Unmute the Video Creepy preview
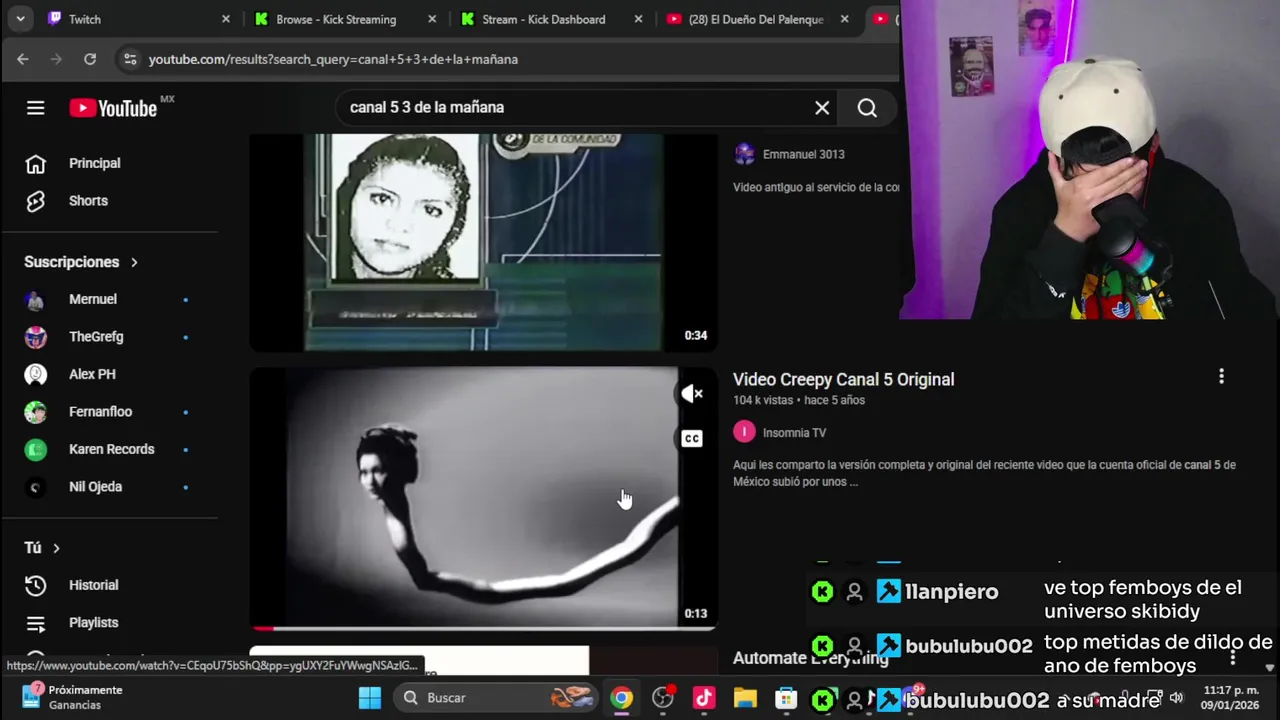The image size is (1280, 720). tap(692, 394)
